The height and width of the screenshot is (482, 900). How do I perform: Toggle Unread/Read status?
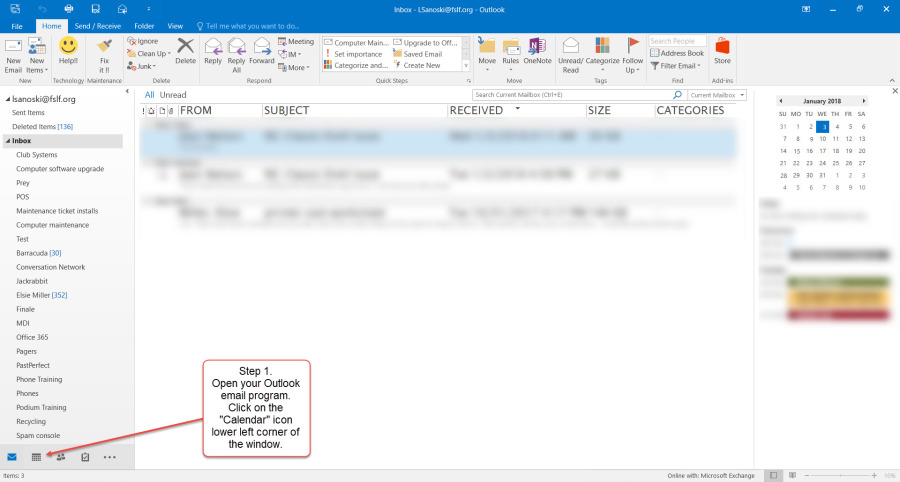pyautogui.click(x=571, y=56)
